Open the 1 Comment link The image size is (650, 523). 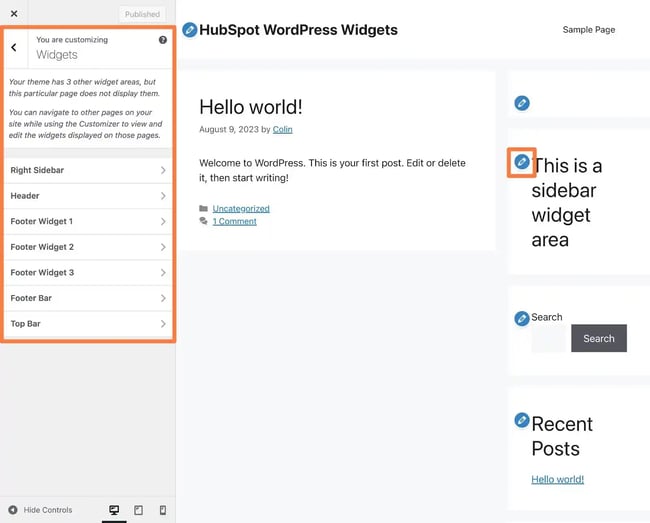point(235,221)
